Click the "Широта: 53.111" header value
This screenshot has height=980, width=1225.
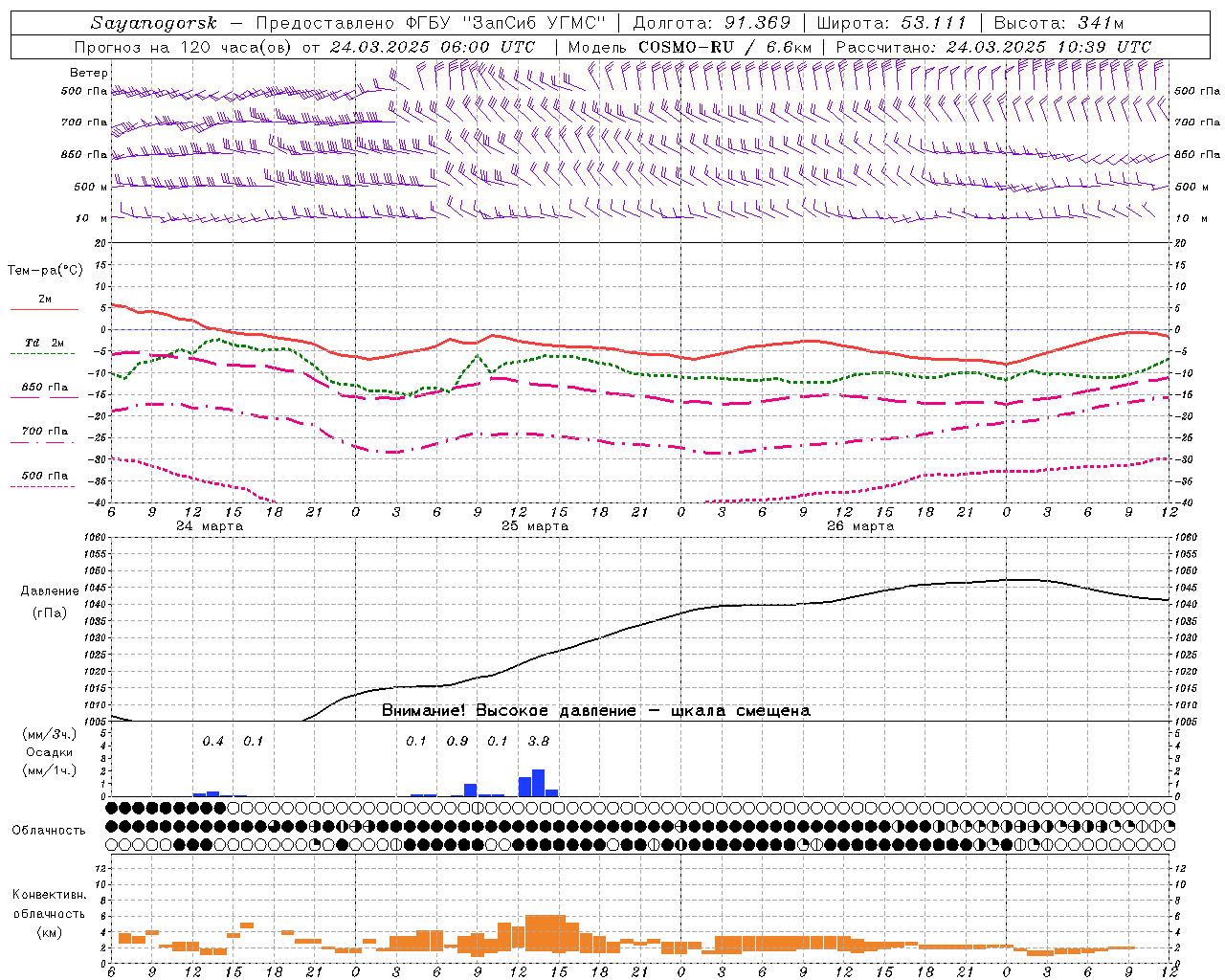pyautogui.click(x=892, y=23)
